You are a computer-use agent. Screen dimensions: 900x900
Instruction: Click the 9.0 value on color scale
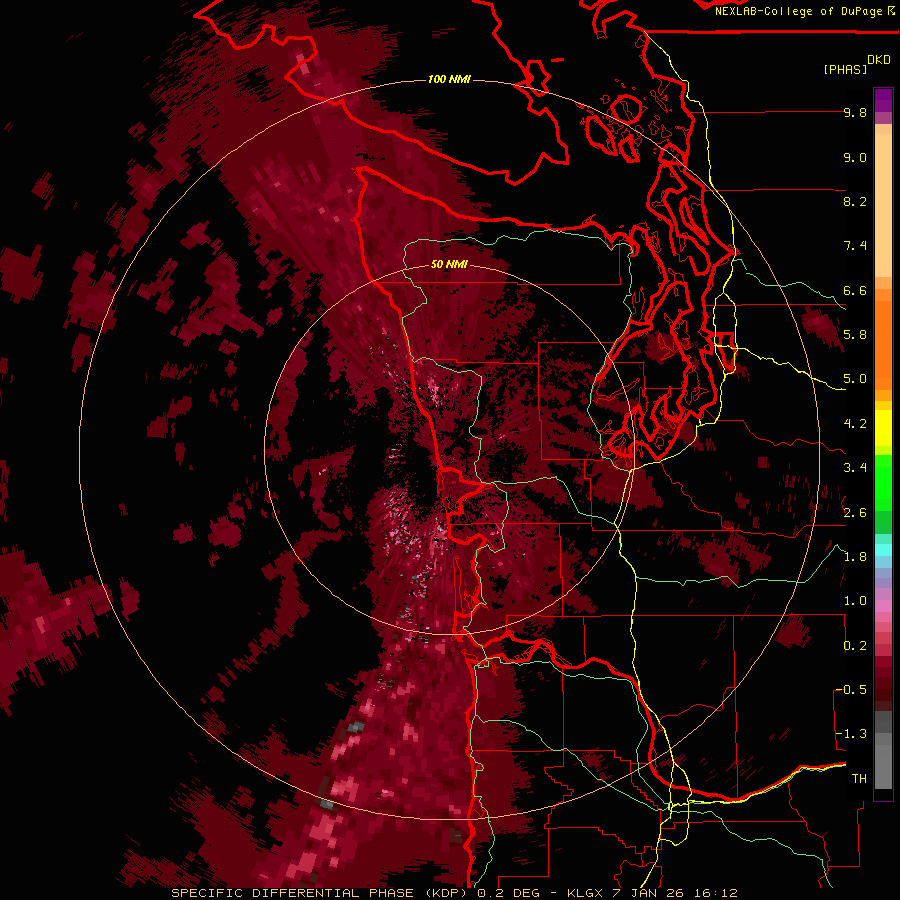[855, 157]
